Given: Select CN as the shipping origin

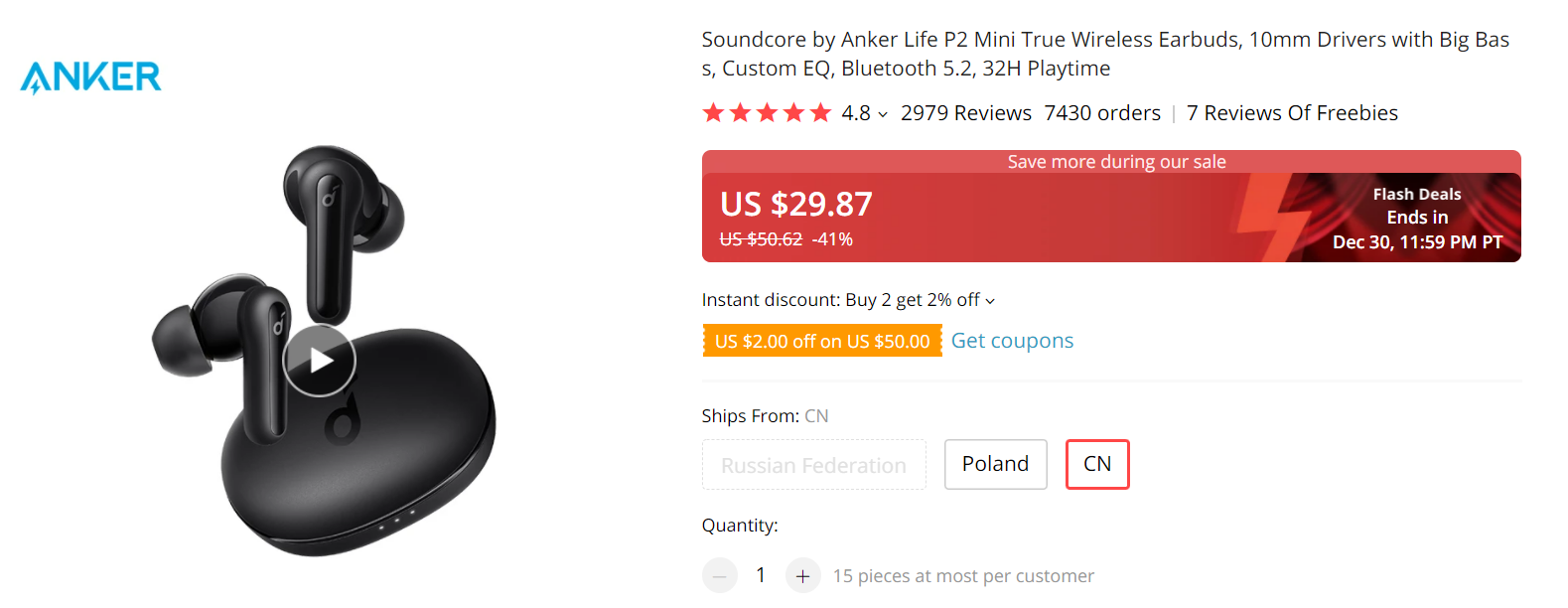Looking at the screenshot, I should point(1096,464).
